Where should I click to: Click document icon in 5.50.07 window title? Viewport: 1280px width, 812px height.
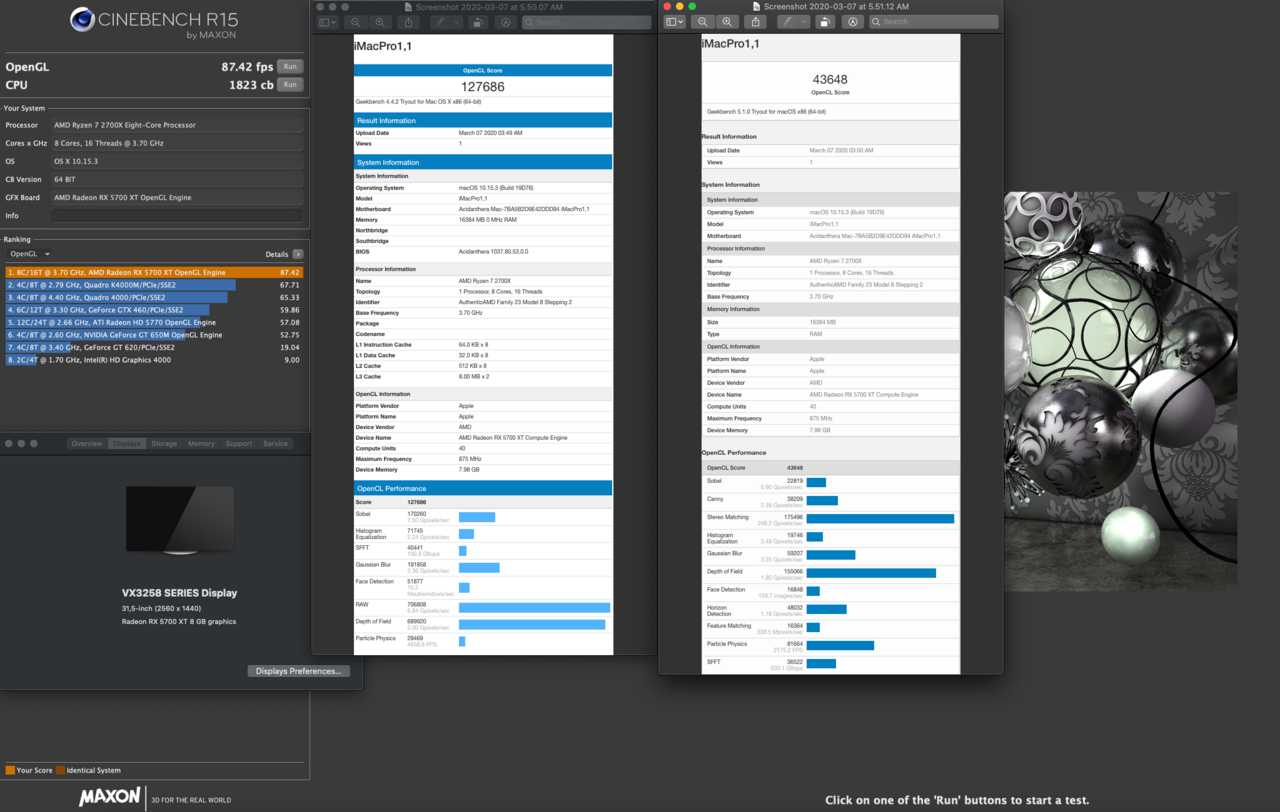pyautogui.click(x=408, y=6)
